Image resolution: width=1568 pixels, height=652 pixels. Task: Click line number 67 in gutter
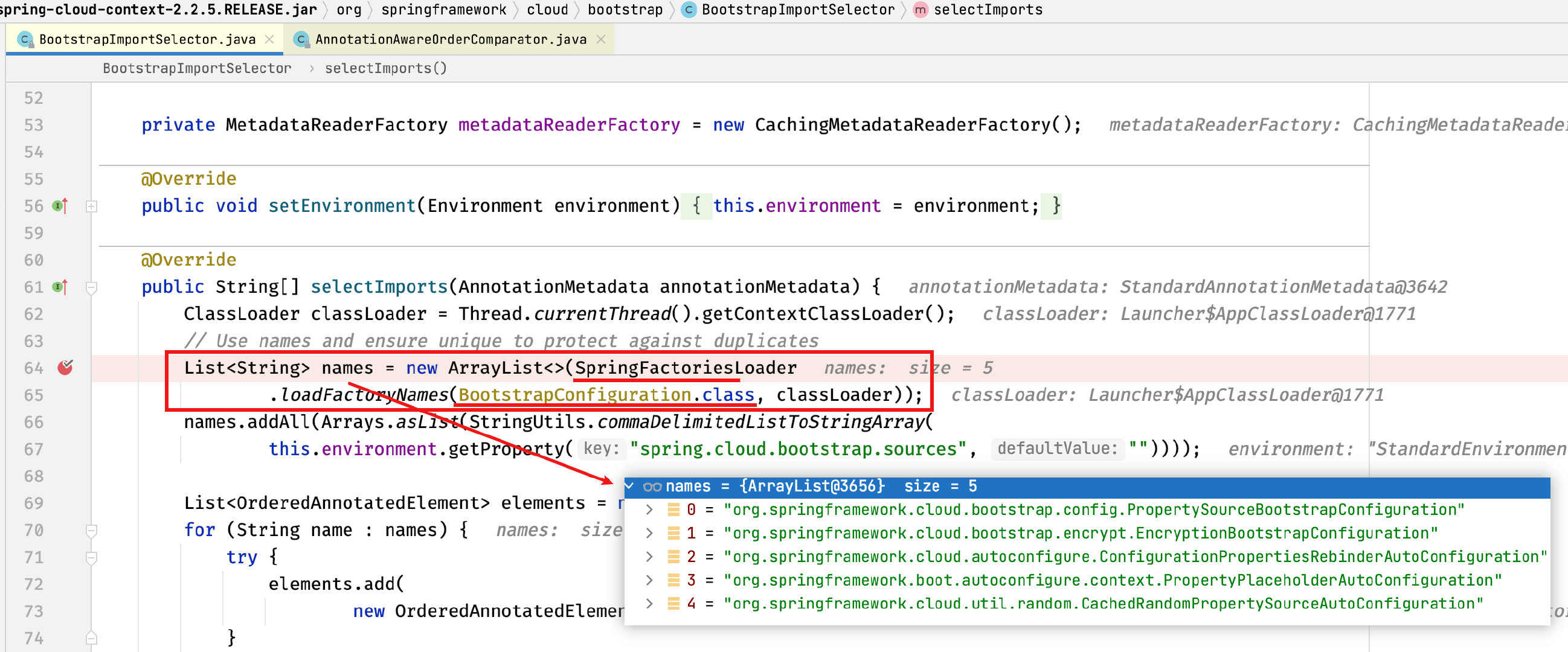pyautogui.click(x=33, y=450)
